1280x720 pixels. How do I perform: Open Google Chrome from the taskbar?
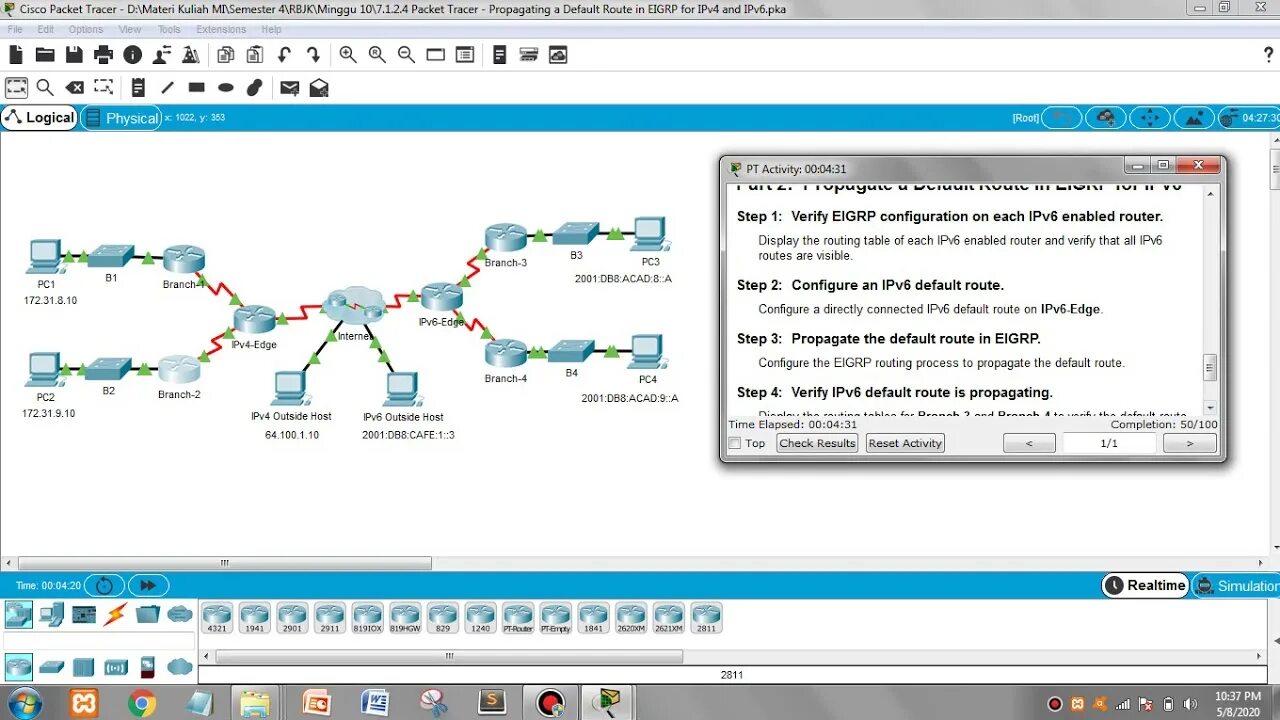[143, 702]
